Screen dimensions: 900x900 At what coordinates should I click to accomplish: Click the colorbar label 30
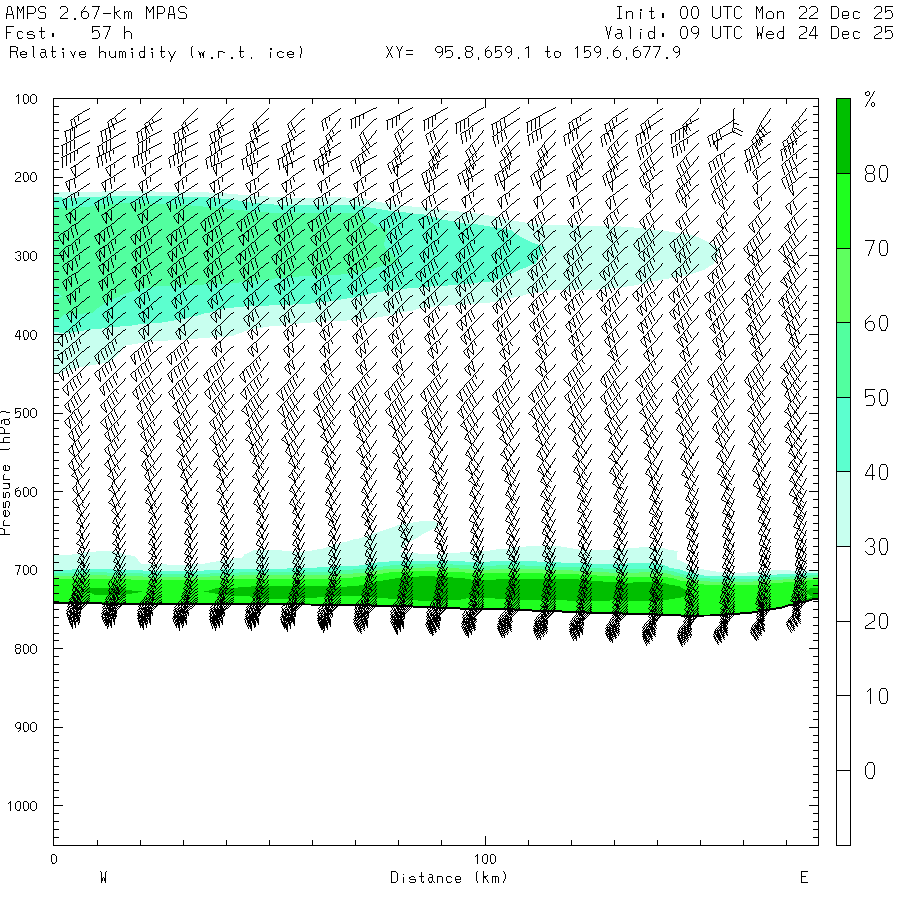tap(876, 547)
